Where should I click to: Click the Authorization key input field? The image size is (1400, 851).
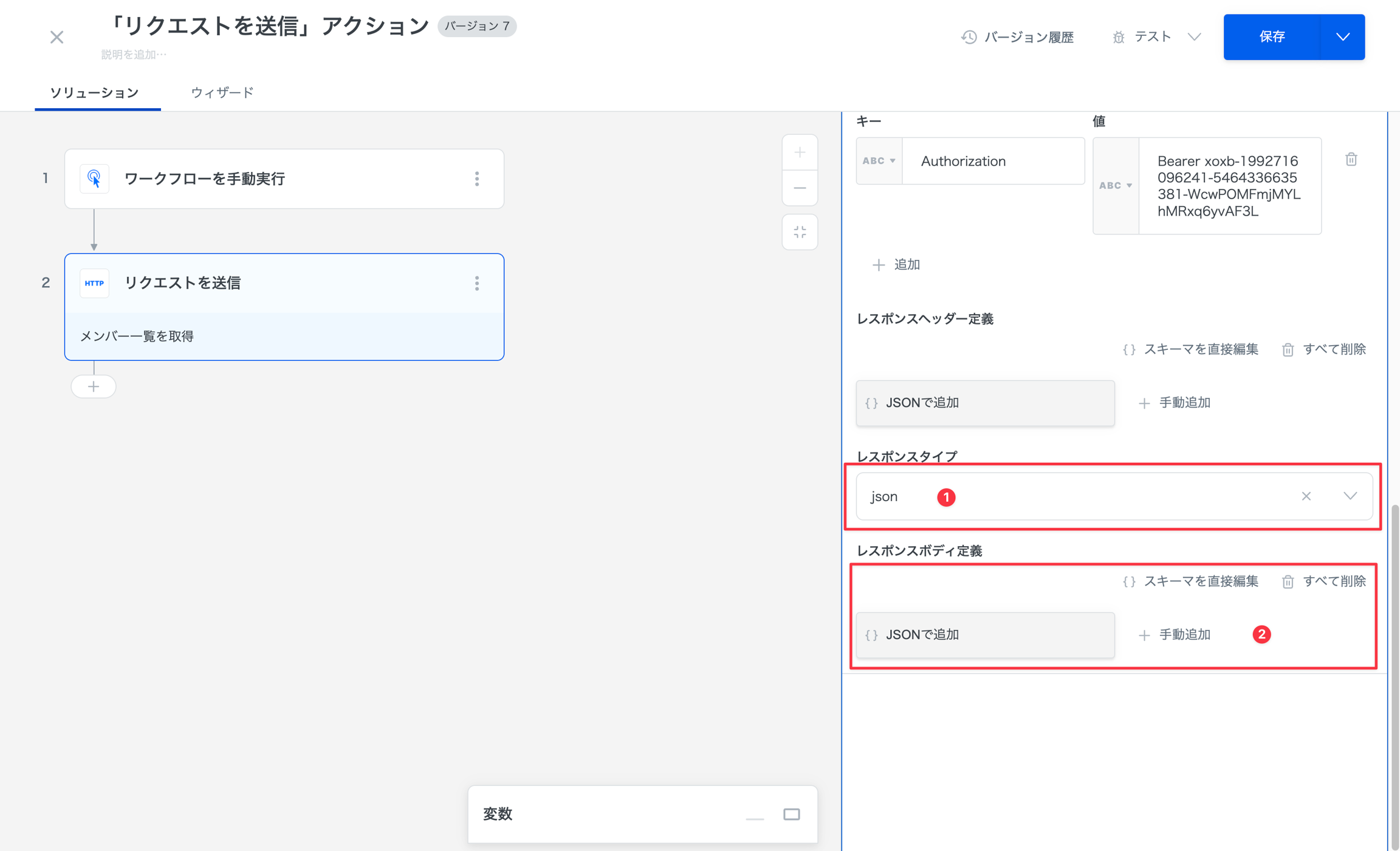pos(993,160)
